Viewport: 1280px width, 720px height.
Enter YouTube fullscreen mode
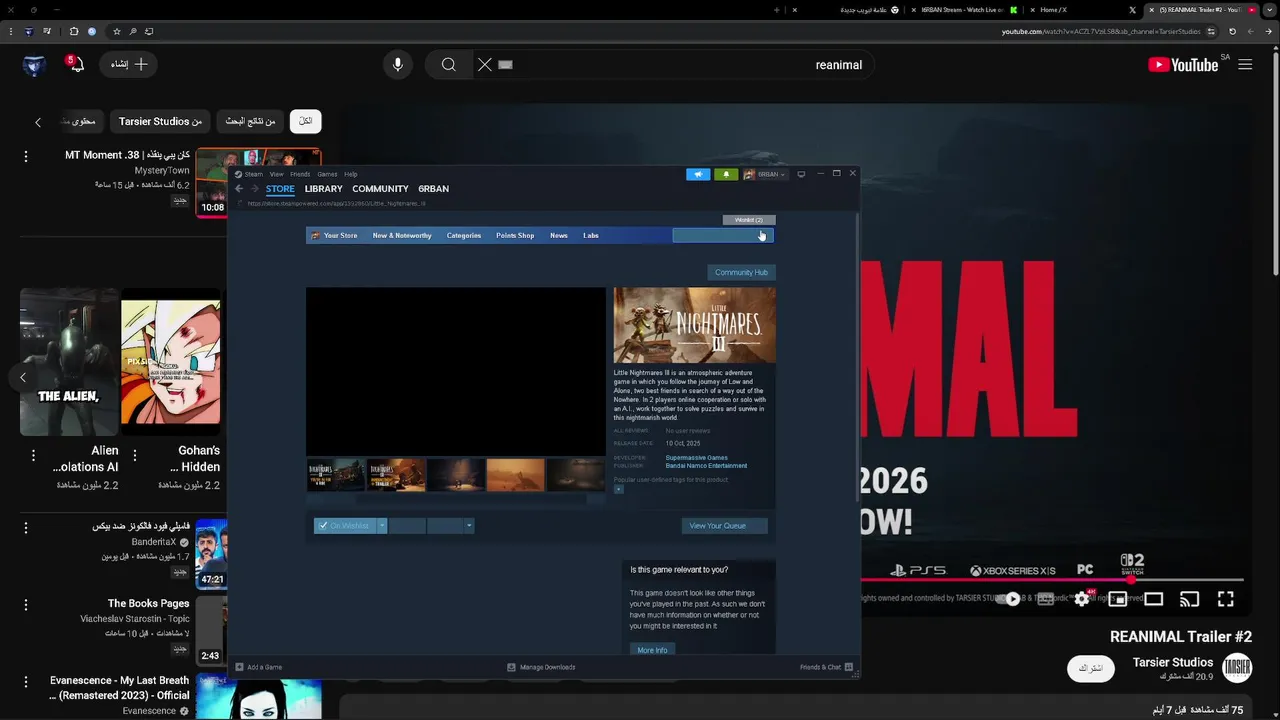pos(1225,599)
